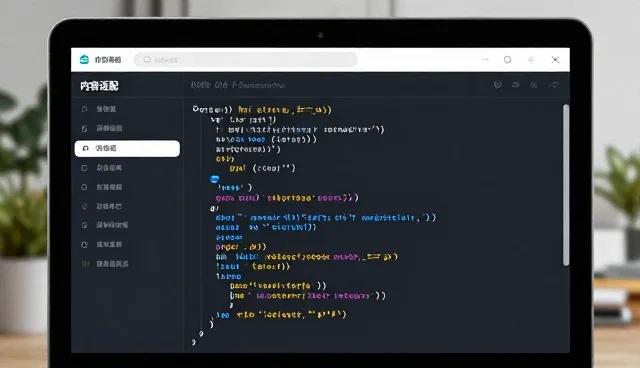Focus the search field in the title bar
640x368 pixels.
tap(246, 60)
